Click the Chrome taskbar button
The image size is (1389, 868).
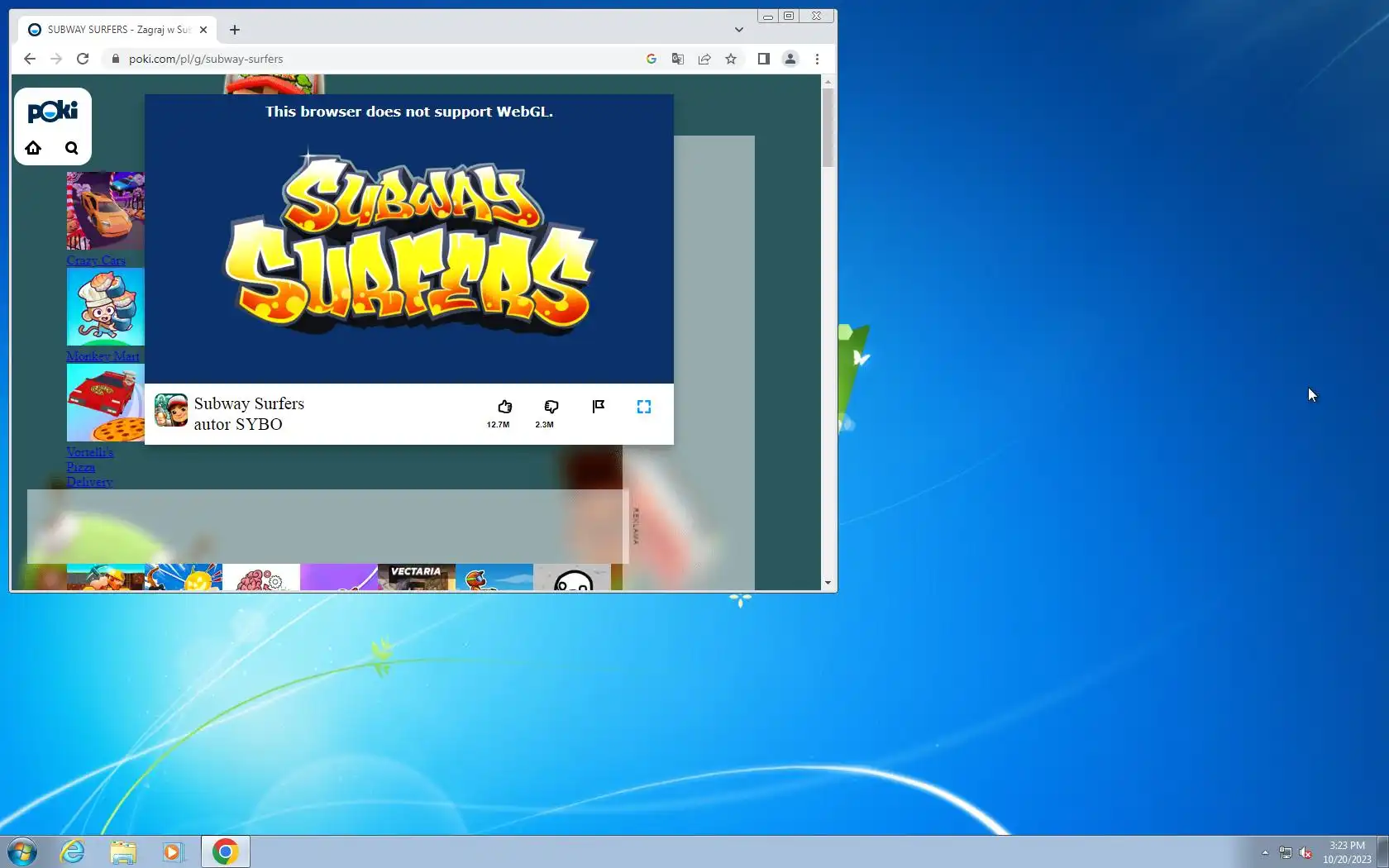225,851
